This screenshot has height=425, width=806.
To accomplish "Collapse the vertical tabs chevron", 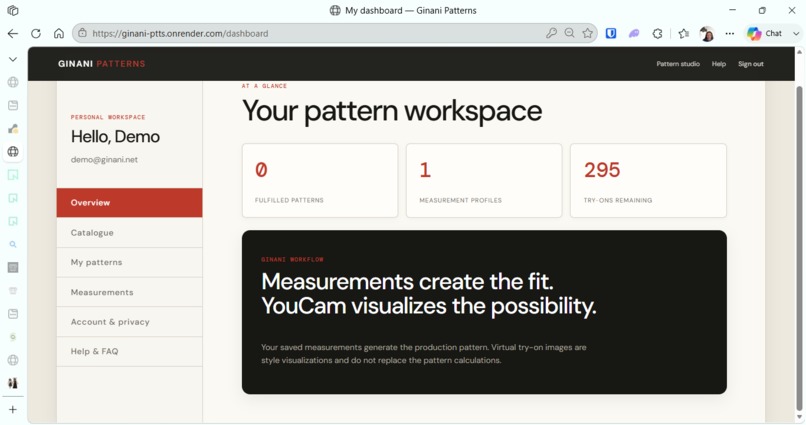I will coord(13,59).
